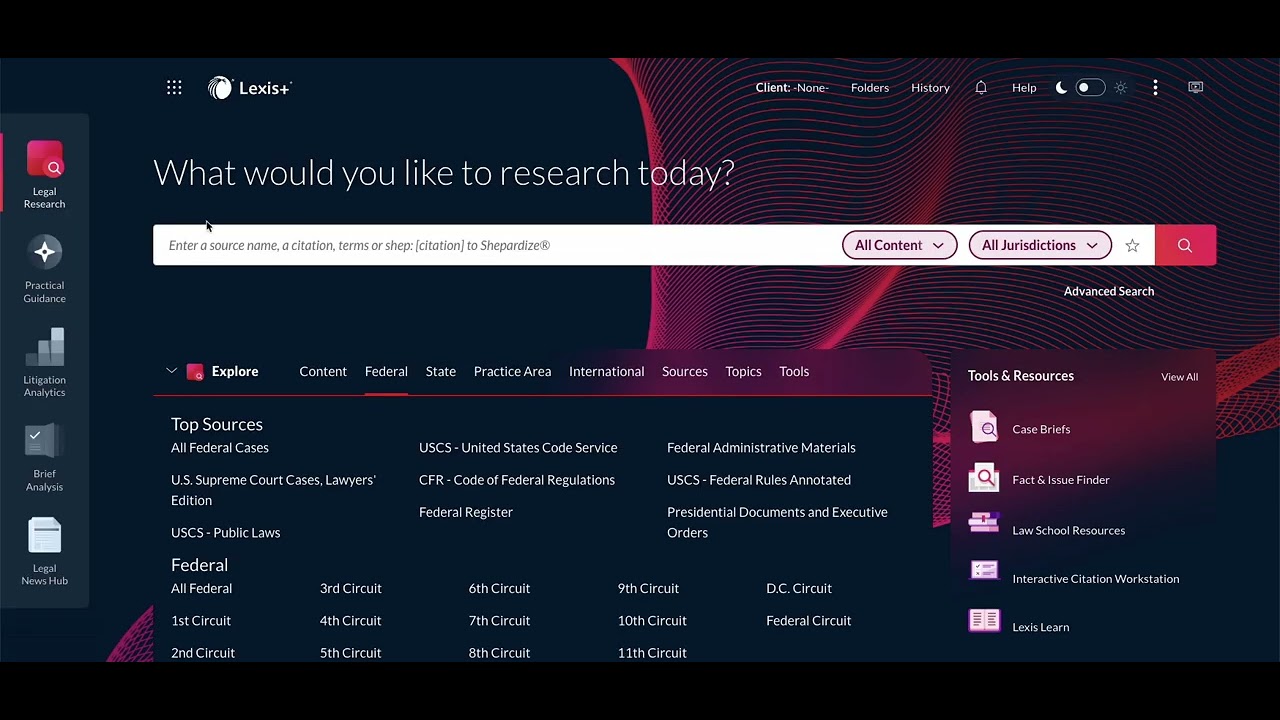Screen dimensions: 1280x720
Task: Open the Help menu
Action: click(1024, 88)
